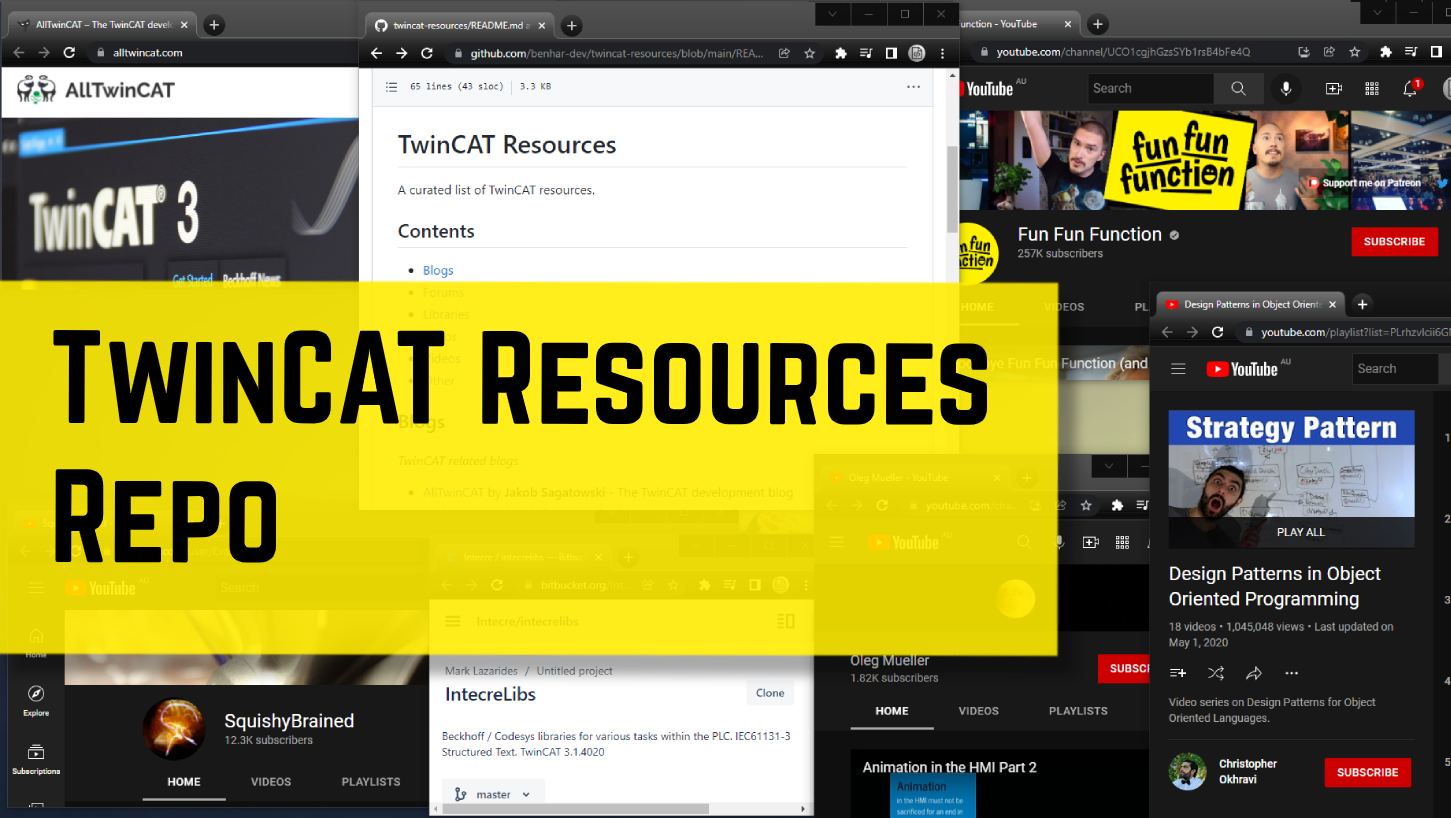Click the search magnifier in Fun Fun Function window
The height and width of the screenshot is (818, 1451).
(x=1238, y=88)
